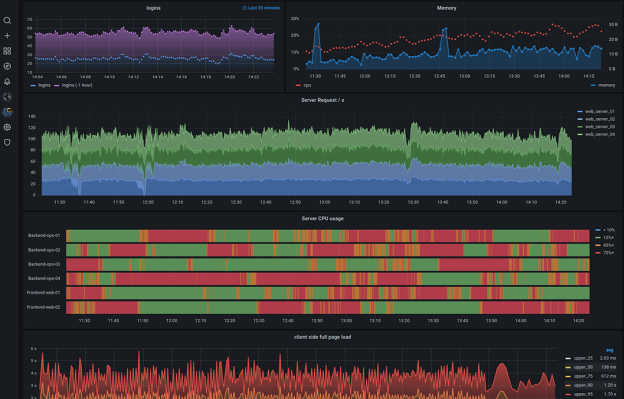Click the 140 label on Server Request axis
Image resolution: width=624 pixels, height=399 pixels.
coord(32,117)
